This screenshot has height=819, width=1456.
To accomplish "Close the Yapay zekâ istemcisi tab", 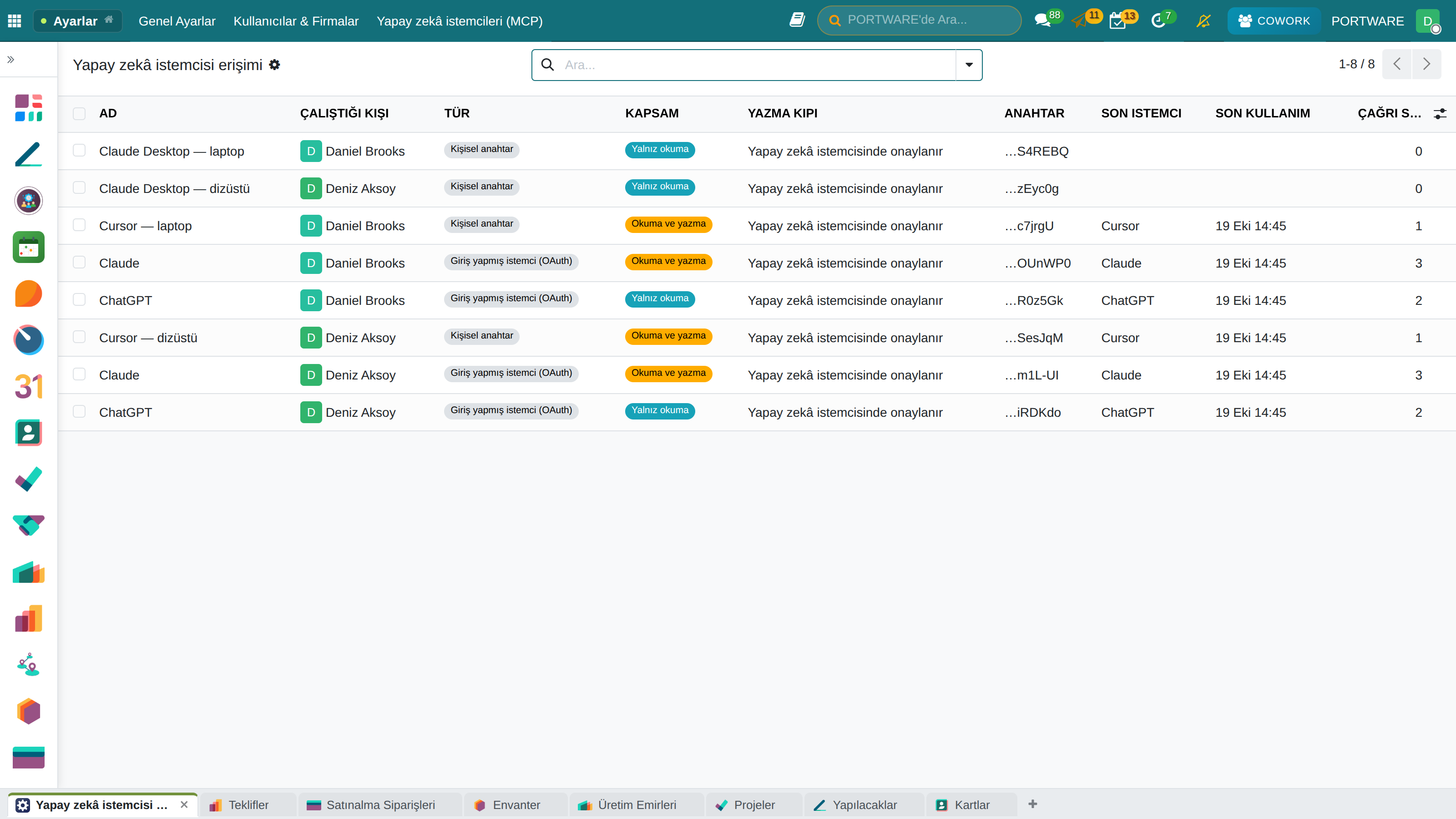I will 184,805.
